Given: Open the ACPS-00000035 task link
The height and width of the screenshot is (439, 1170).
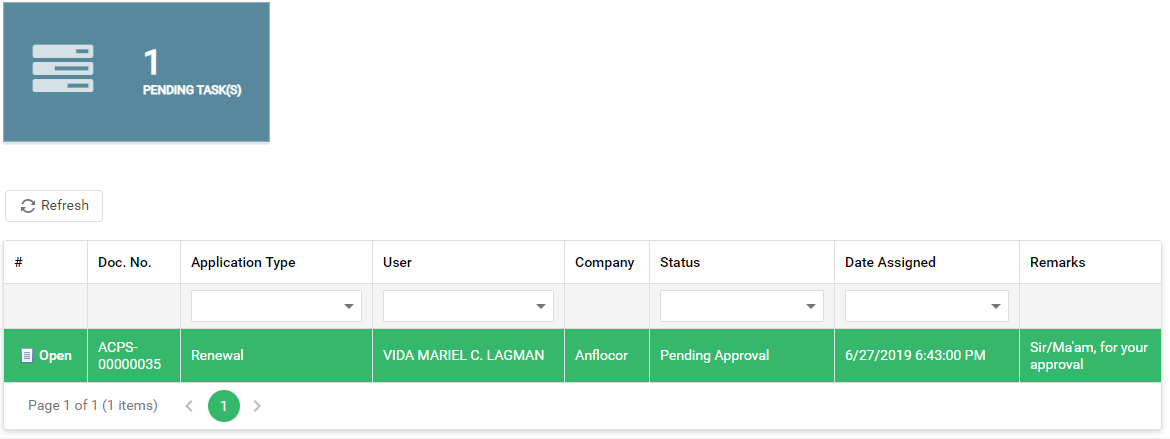Looking at the screenshot, I should 54,356.
